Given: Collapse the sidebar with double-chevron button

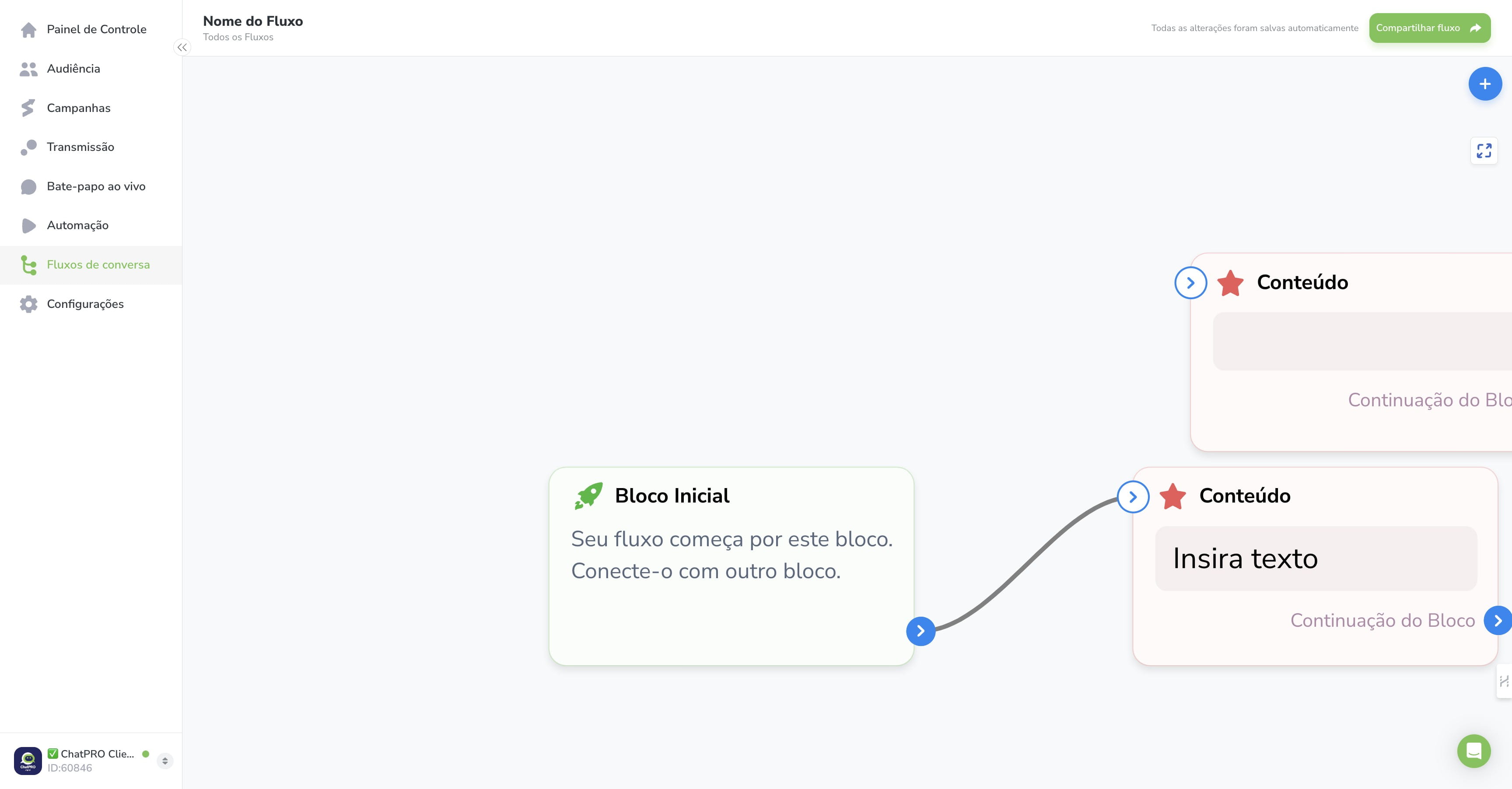Looking at the screenshot, I should point(182,48).
